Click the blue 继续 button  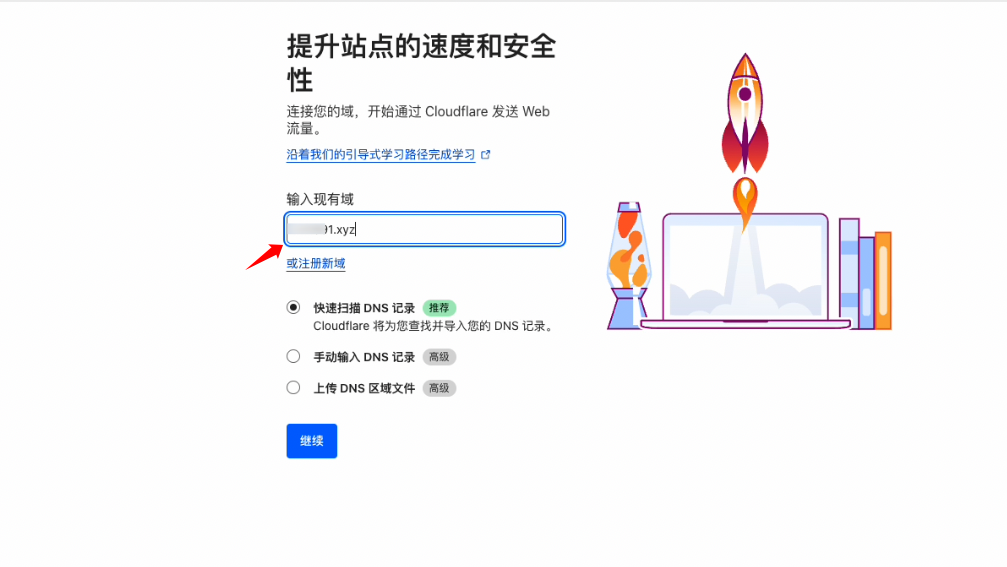311,441
